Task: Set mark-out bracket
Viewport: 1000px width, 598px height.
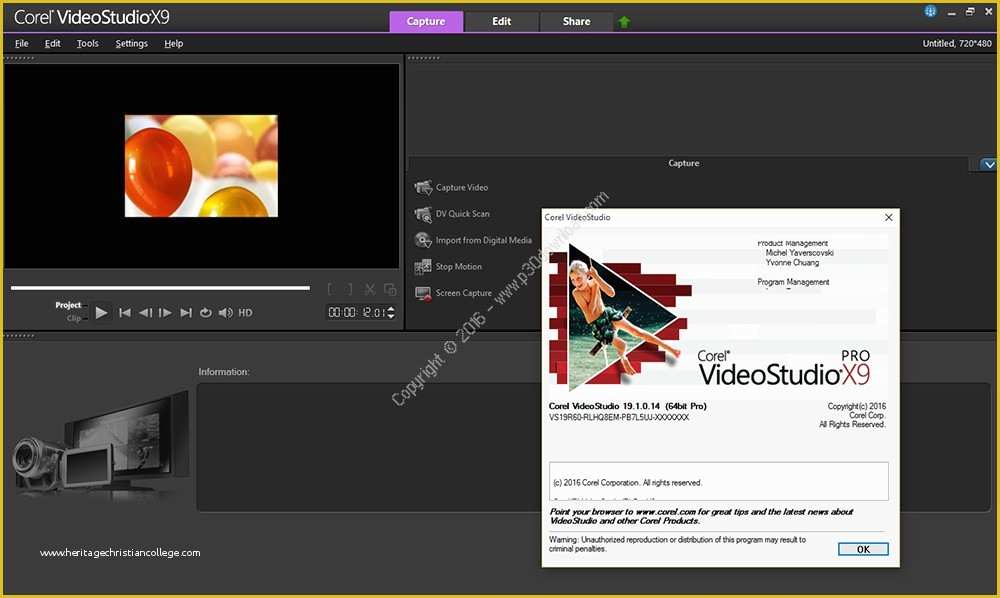Action: point(349,289)
